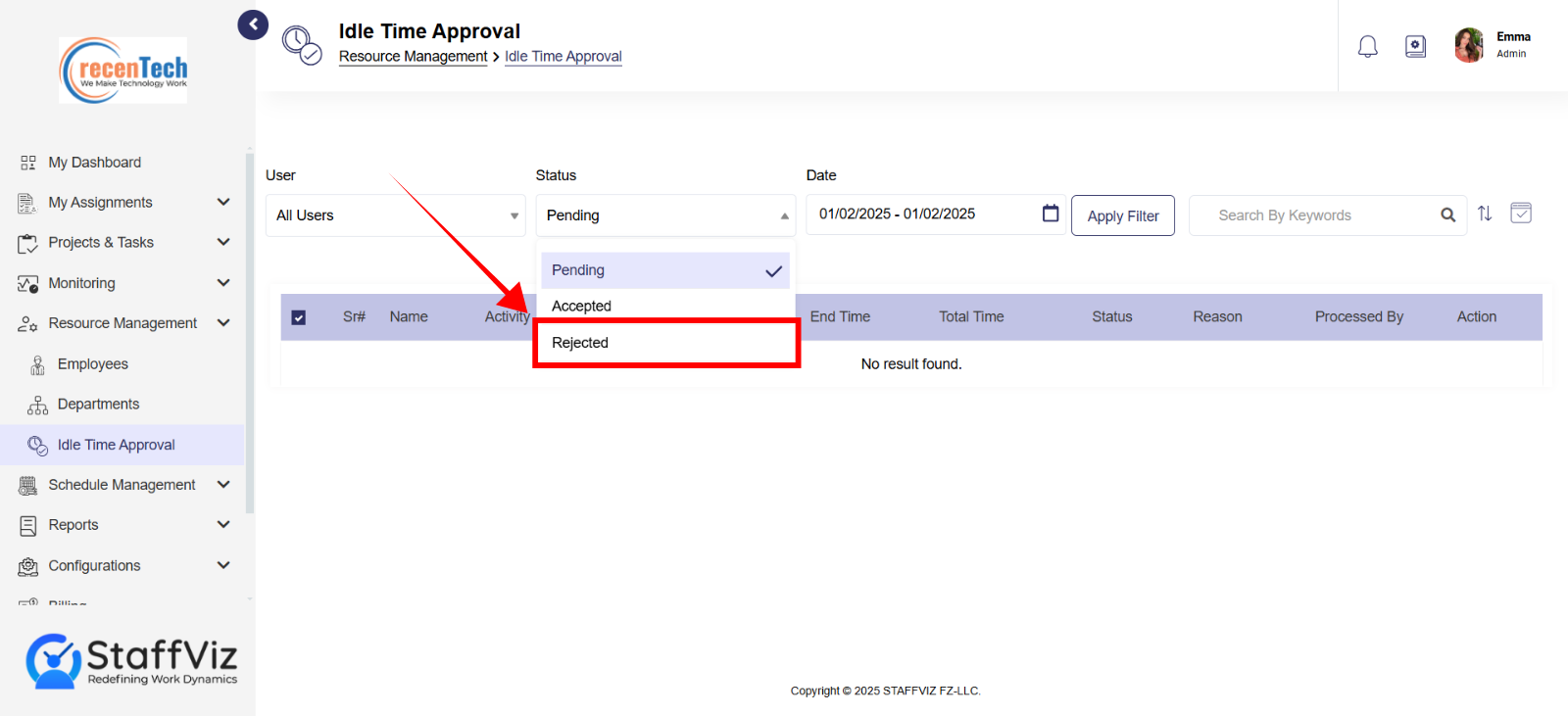
Task: Click the sort arrows icon
Action: (1485, 214)
